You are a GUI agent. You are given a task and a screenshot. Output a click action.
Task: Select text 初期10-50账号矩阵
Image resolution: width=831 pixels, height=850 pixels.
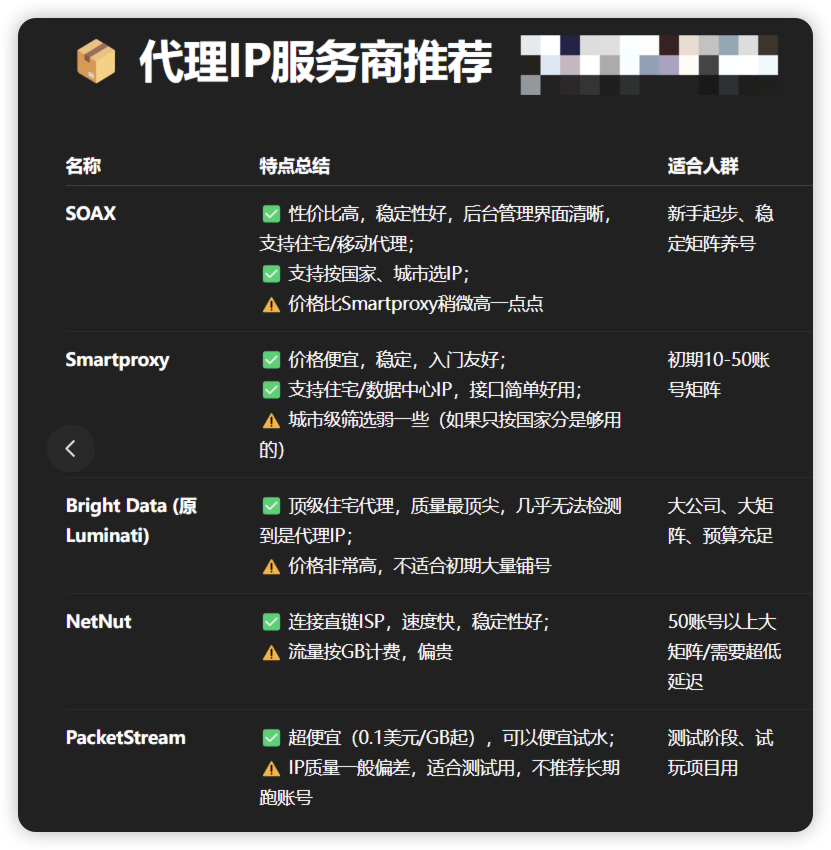pos(719,375)
